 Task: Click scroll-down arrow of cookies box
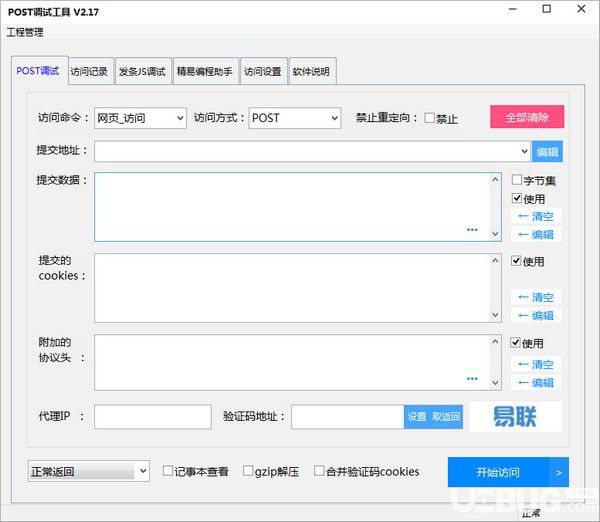click(x=495, y=315)
